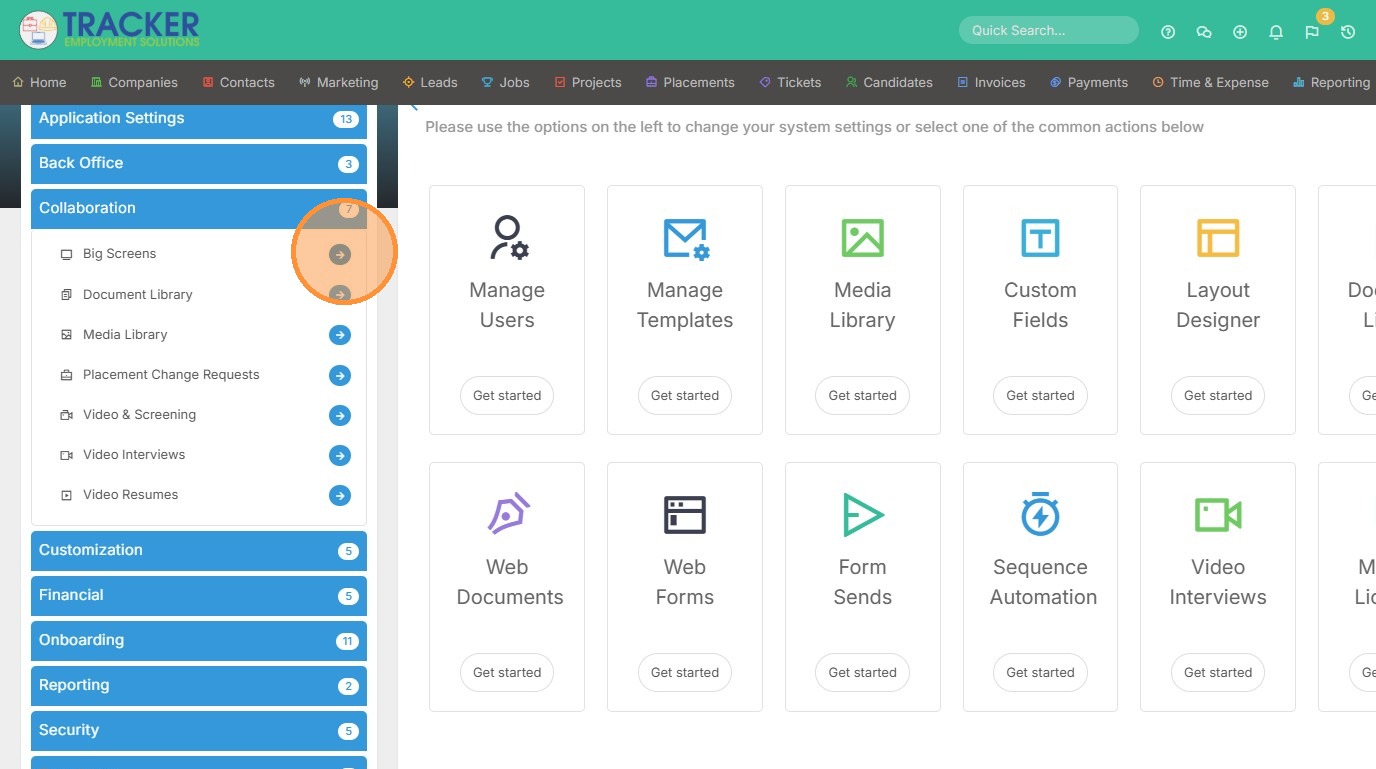Click Get started under Custom Fields
The width and height of the screenshot is (1376, 769).
pyautogui.click(x=1040, y=396)
